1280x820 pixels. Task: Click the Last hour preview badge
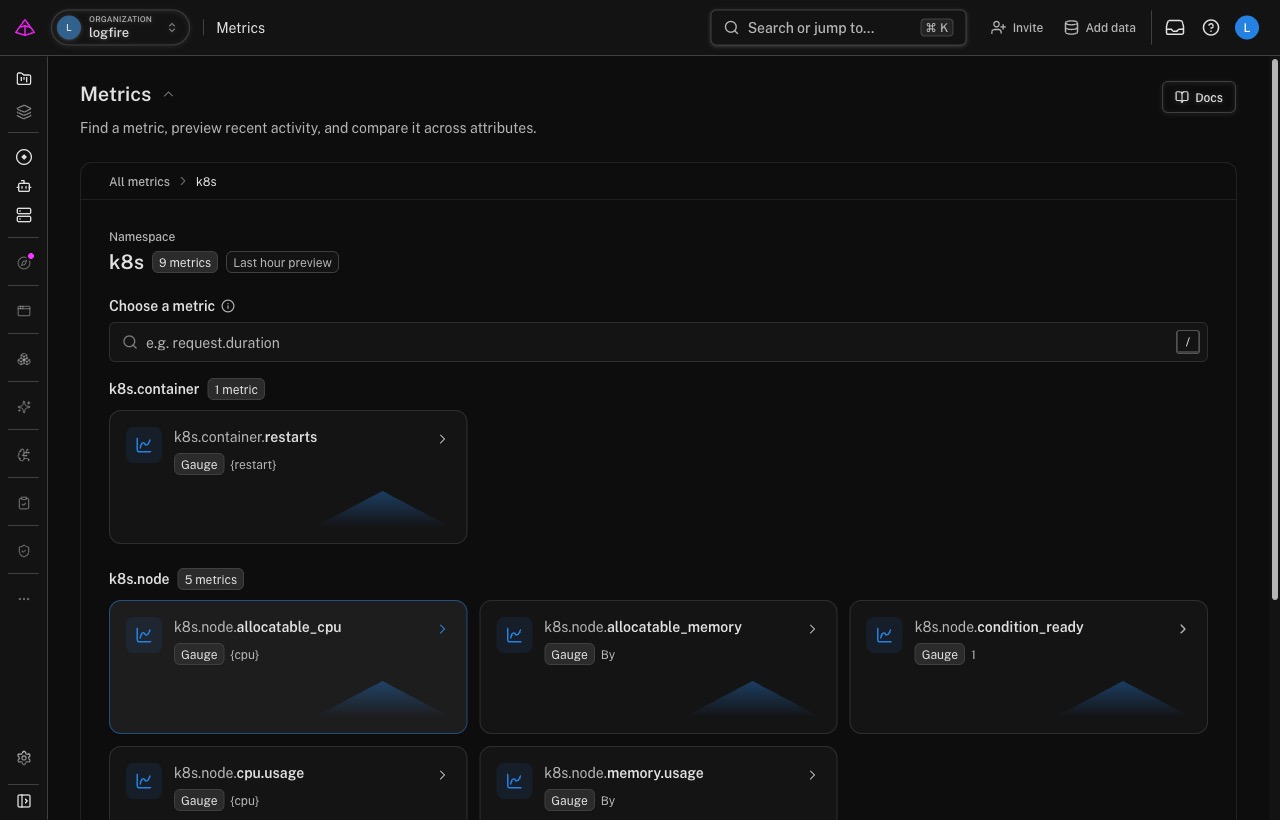pos(282,262)
